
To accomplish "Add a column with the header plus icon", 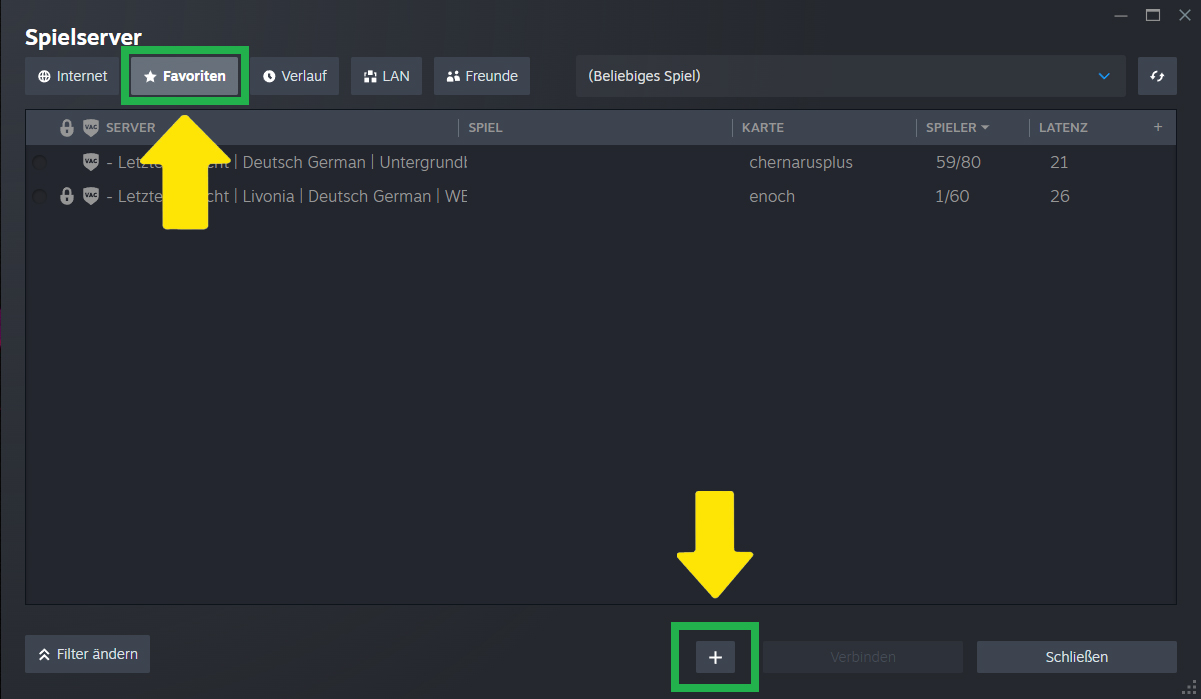I will click(x=1158, y=127).
